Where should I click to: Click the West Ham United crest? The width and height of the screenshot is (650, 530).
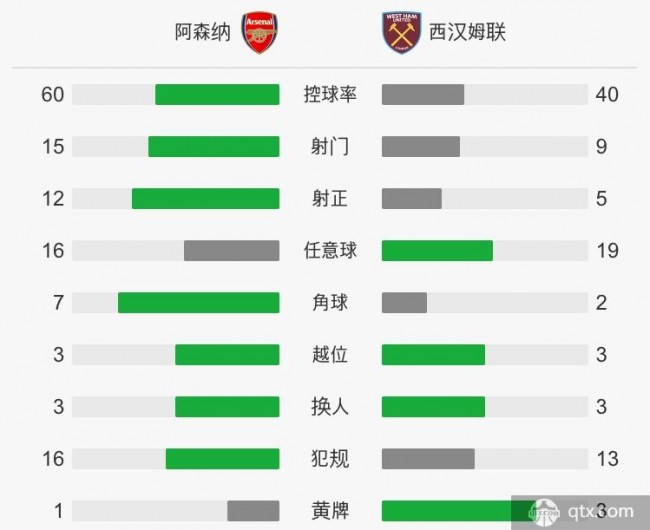[401, 33]
